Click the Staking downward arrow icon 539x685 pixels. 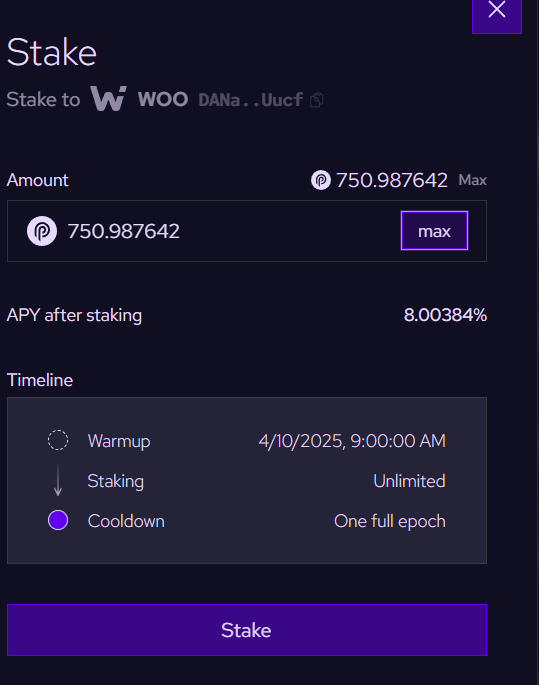tap(58, 481)
